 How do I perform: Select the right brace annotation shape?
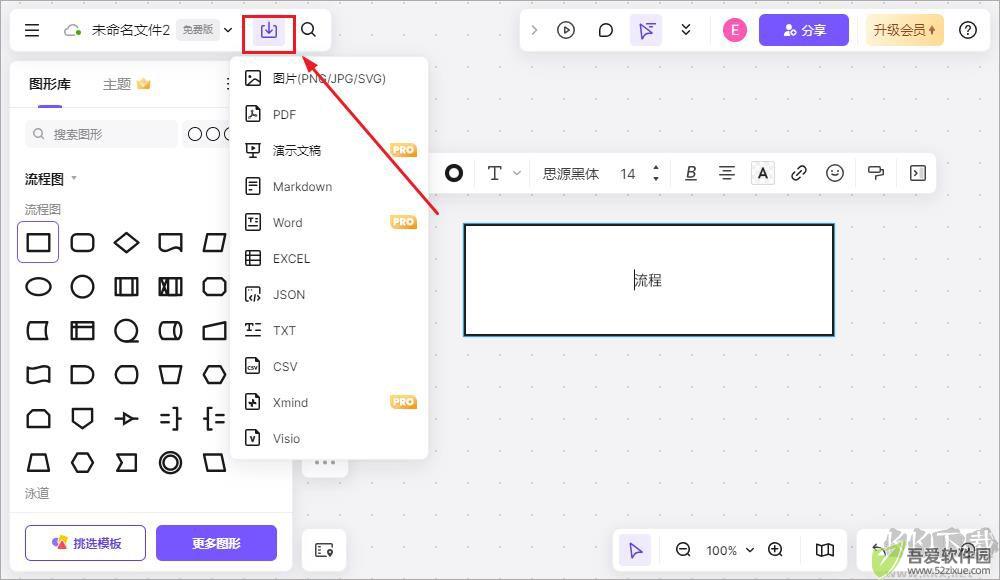pos(170,419)
